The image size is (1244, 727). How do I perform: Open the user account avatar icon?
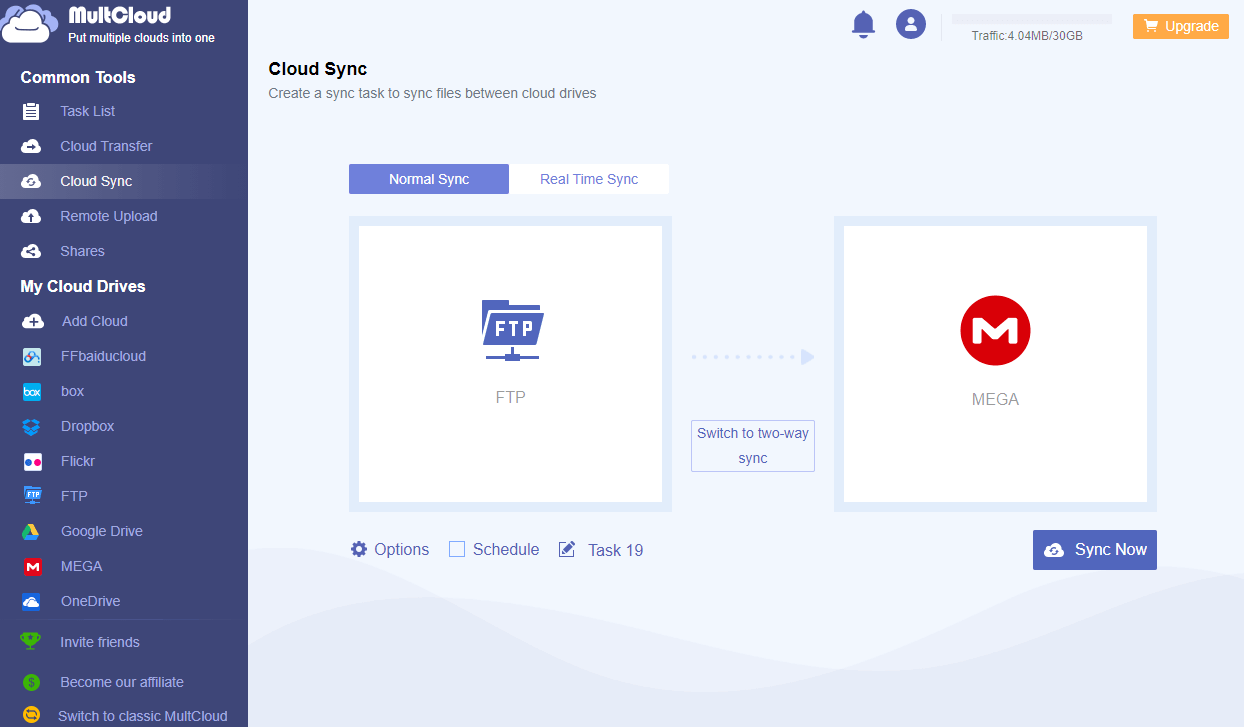click(x=910, y=24)
